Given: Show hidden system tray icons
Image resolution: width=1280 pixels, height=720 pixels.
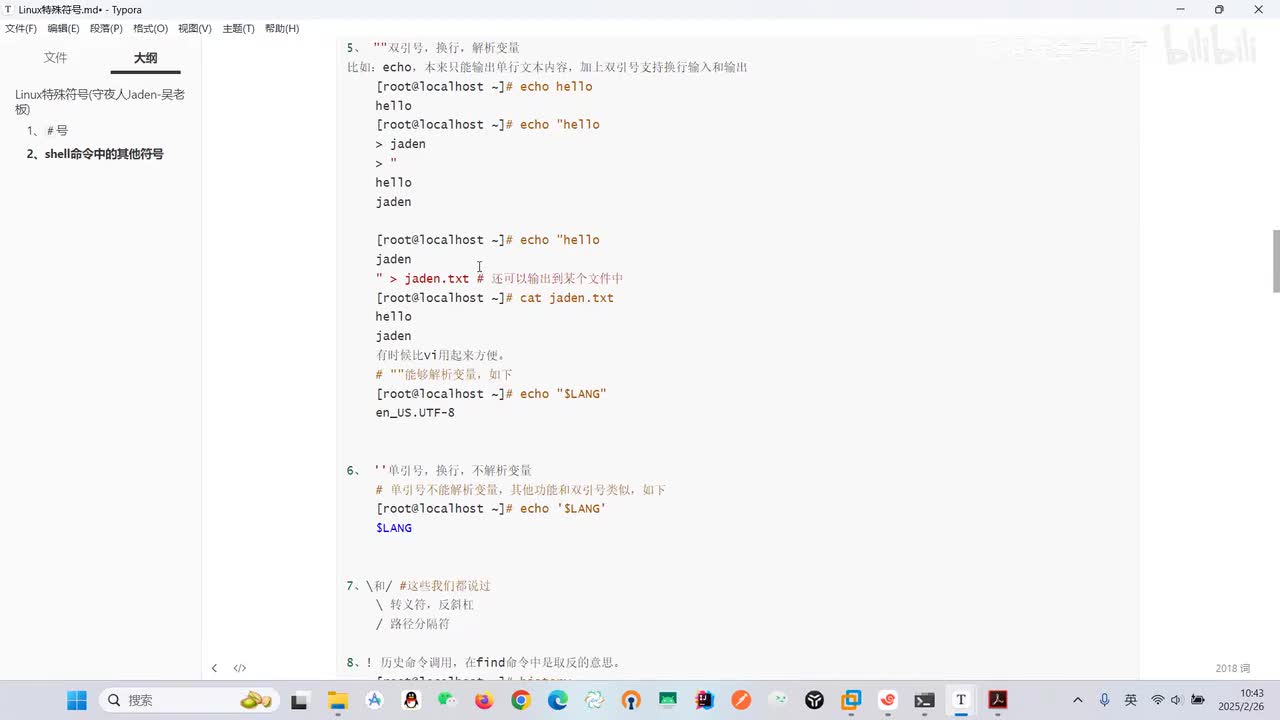Looking at the screenshot, I should coord(1077,700).
